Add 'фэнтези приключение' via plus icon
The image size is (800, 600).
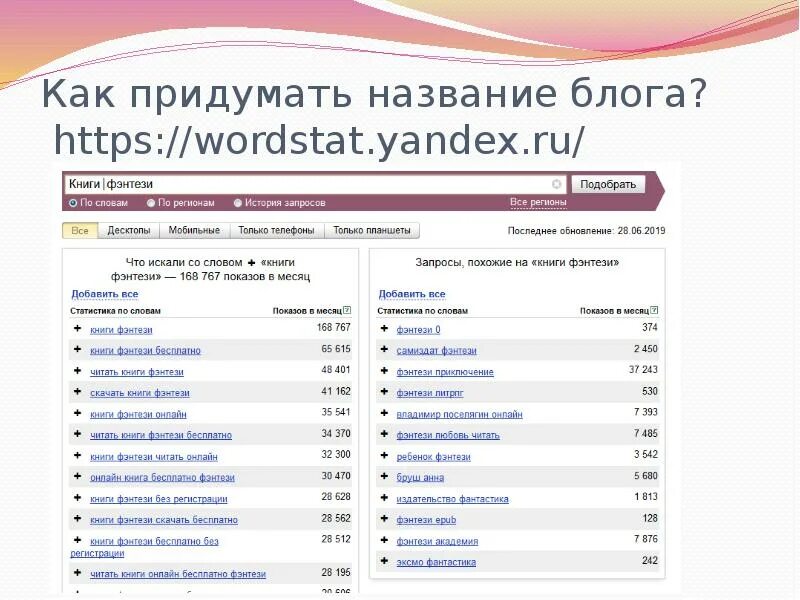(x=385, y=371)
